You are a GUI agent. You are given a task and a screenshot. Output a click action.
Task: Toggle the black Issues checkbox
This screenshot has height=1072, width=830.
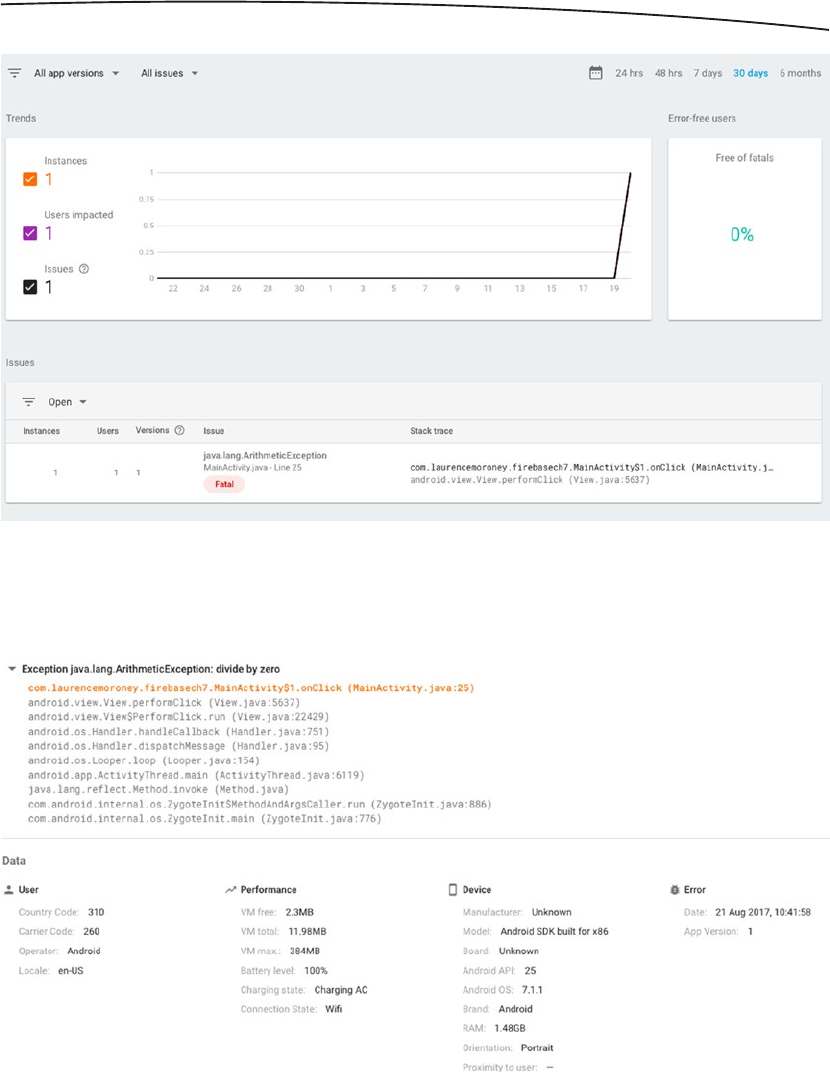pyautogui.click(x=30, y=288)
